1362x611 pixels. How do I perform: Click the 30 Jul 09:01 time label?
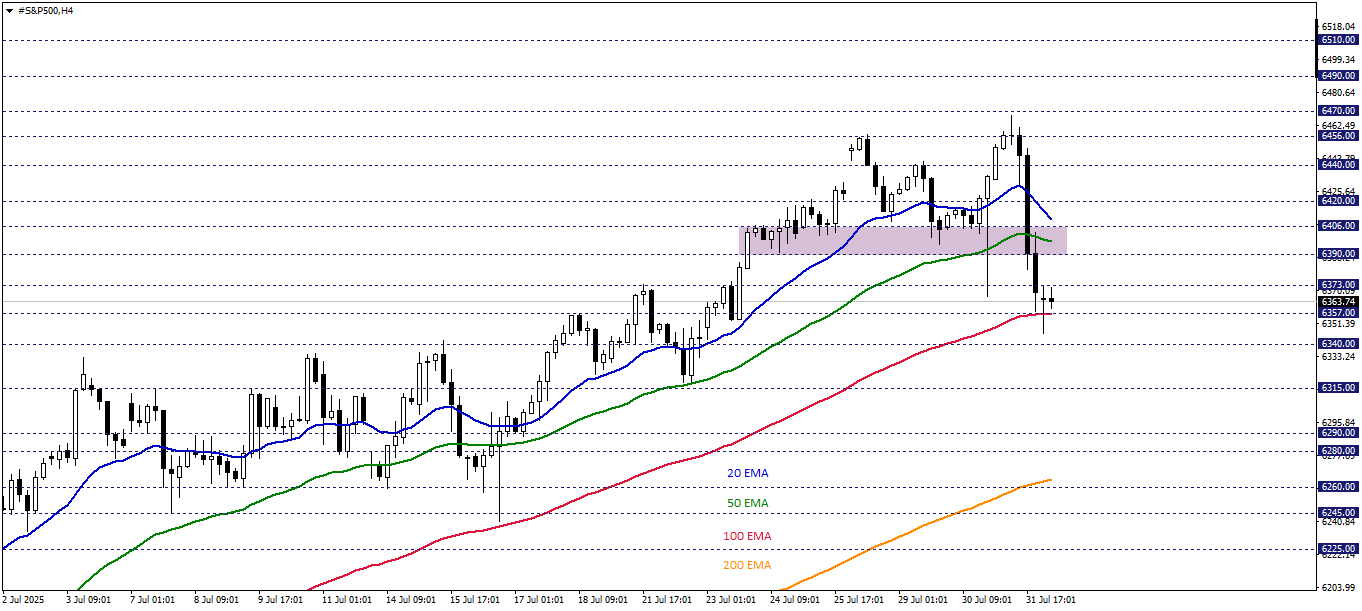tap(986, 600)
